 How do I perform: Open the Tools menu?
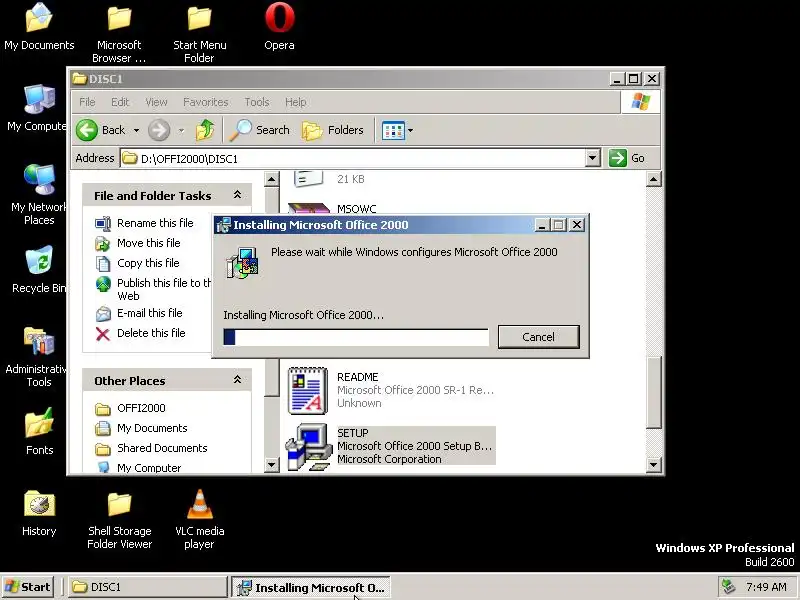coord(257,102)
